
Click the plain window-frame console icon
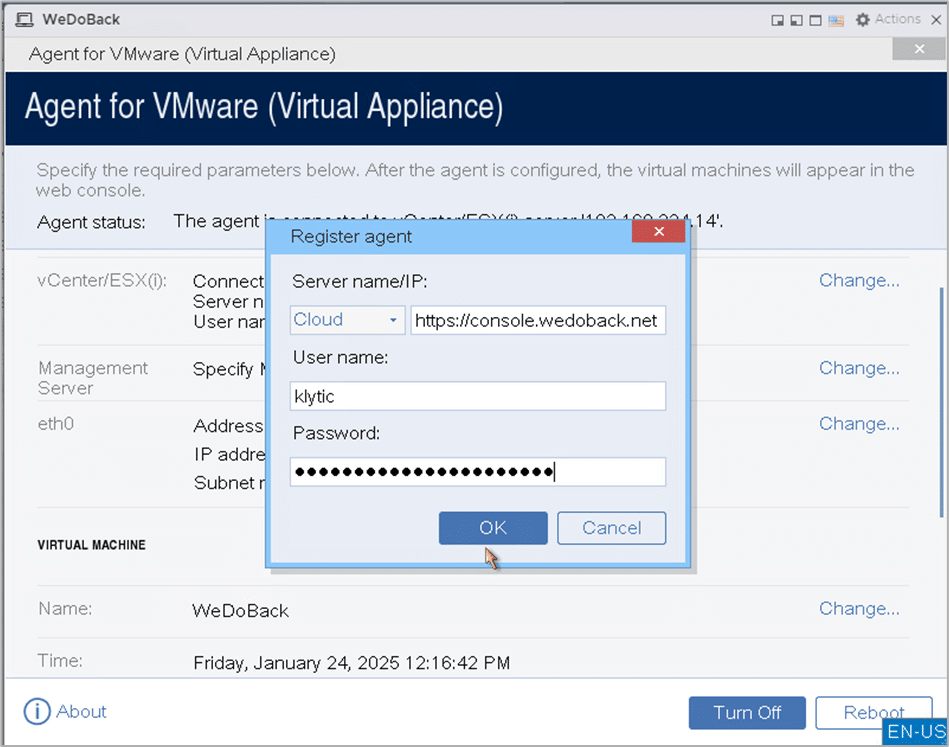point(816,21)
